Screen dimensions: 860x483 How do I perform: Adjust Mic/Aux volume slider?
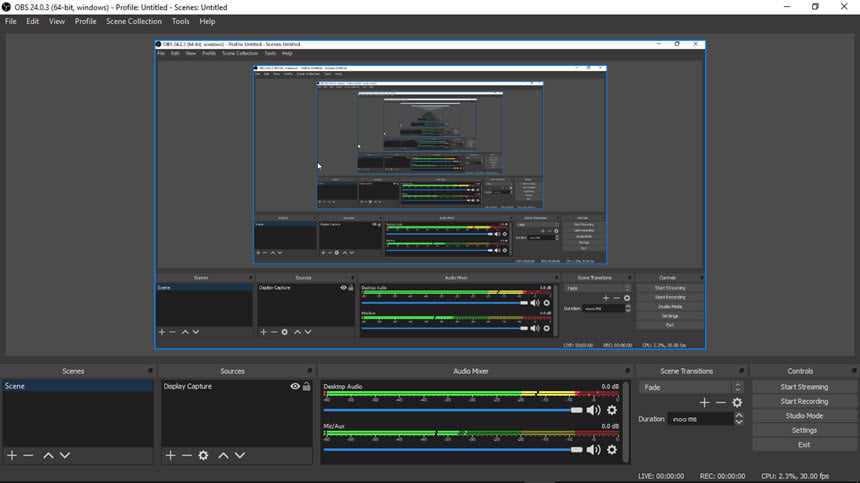click(452, 450)
